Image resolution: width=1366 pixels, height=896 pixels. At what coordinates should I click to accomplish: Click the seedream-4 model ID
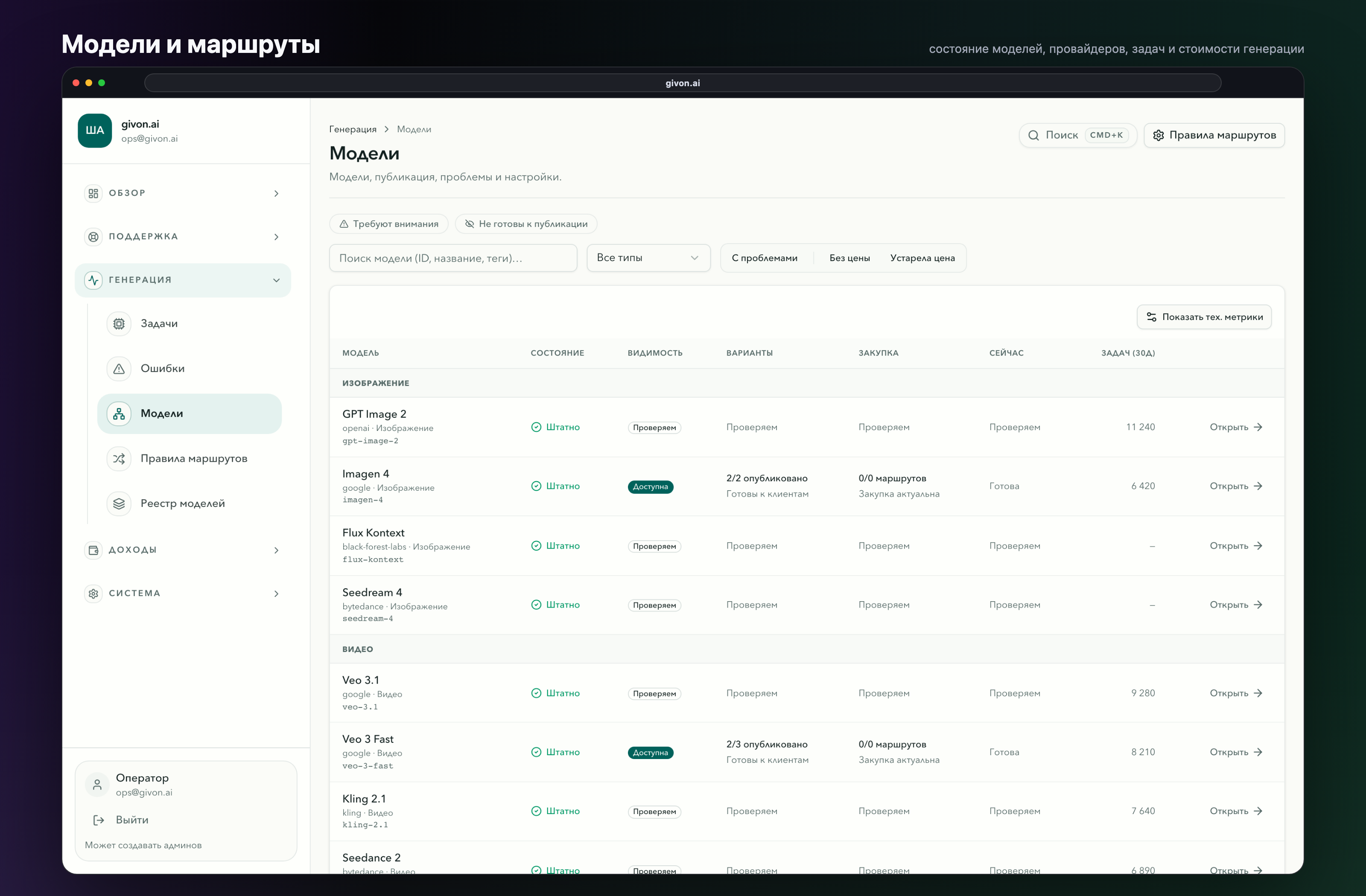click(x=368, y=619)
